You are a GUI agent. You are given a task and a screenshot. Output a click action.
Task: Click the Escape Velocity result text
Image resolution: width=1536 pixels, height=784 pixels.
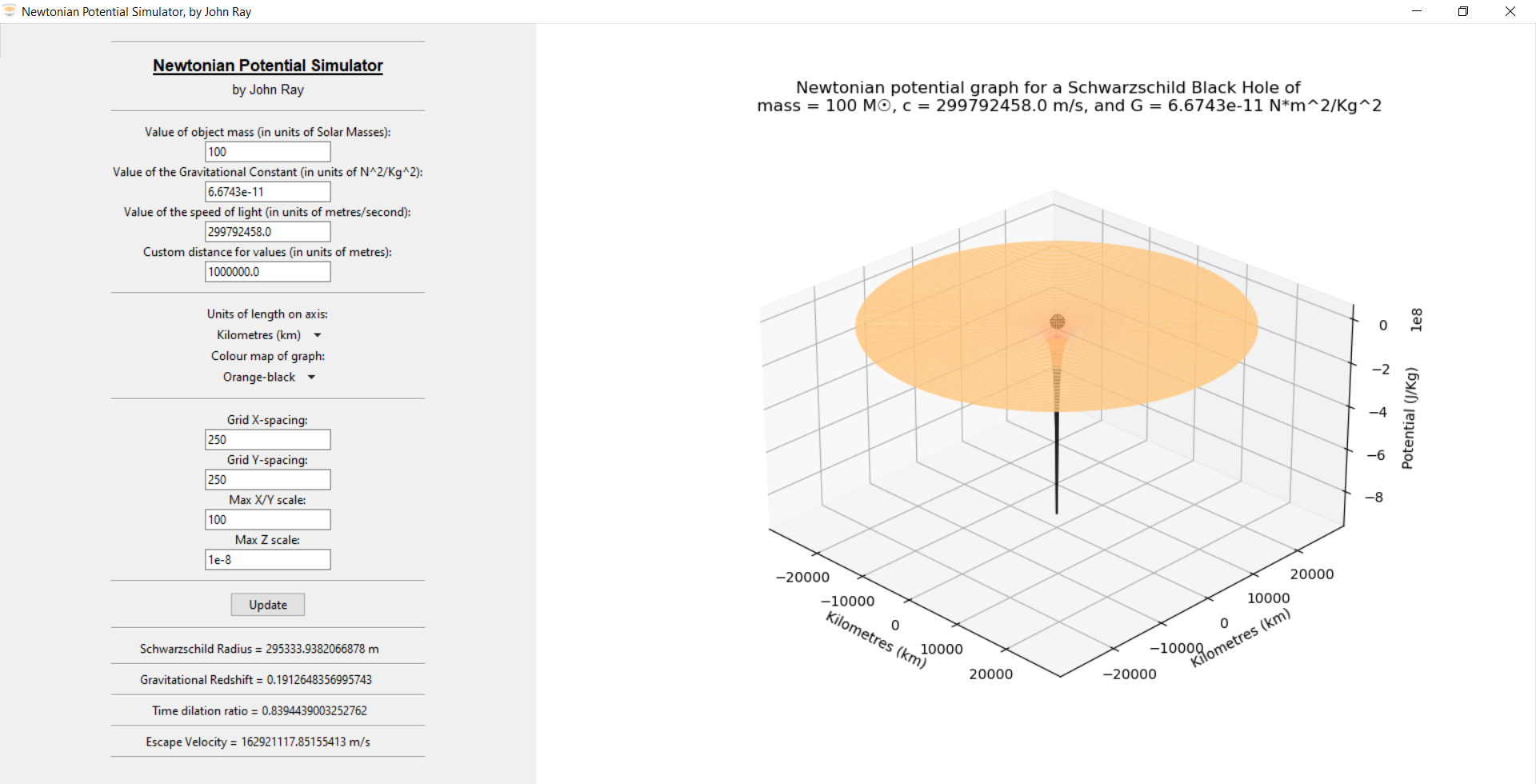pyautogui.click(x=258, y=742)
